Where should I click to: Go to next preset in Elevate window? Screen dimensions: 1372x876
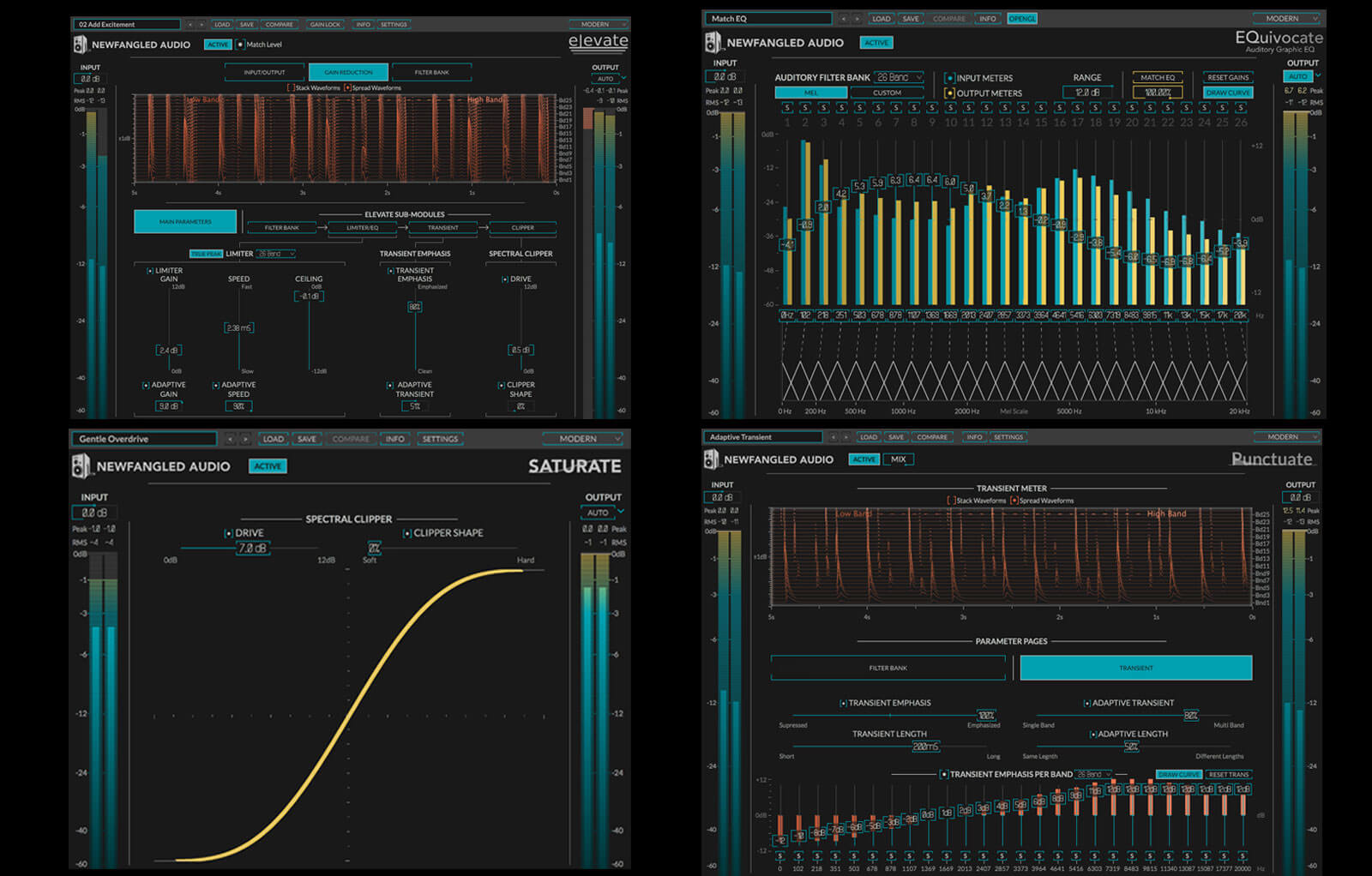coord(202,24)
